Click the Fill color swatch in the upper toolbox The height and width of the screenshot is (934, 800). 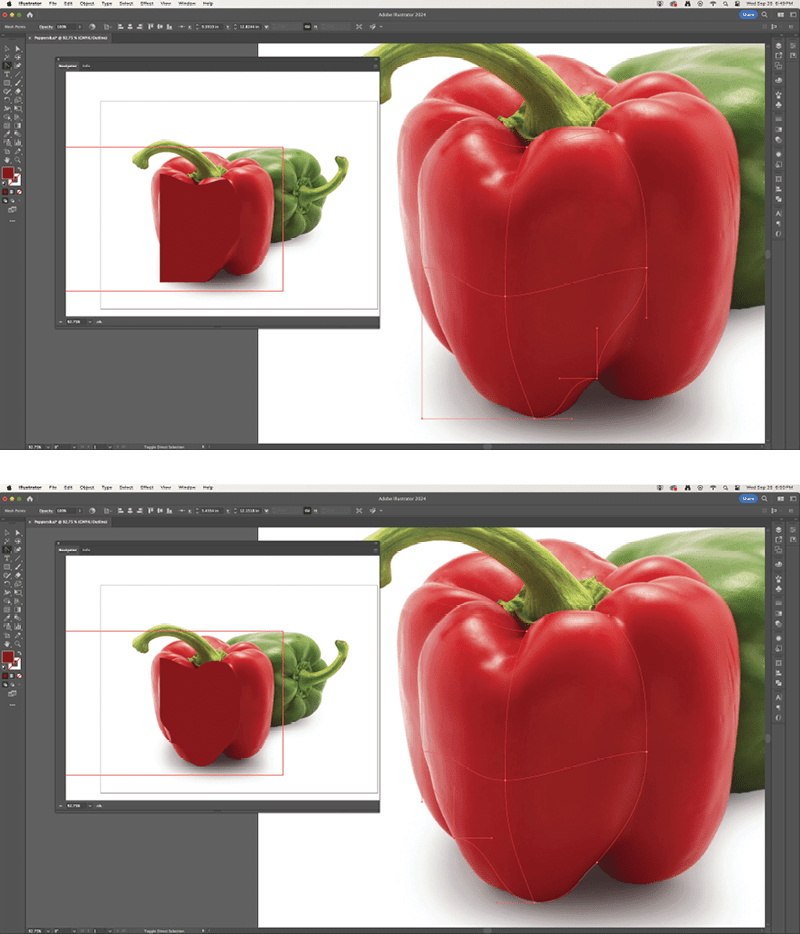tap(8, 173)
